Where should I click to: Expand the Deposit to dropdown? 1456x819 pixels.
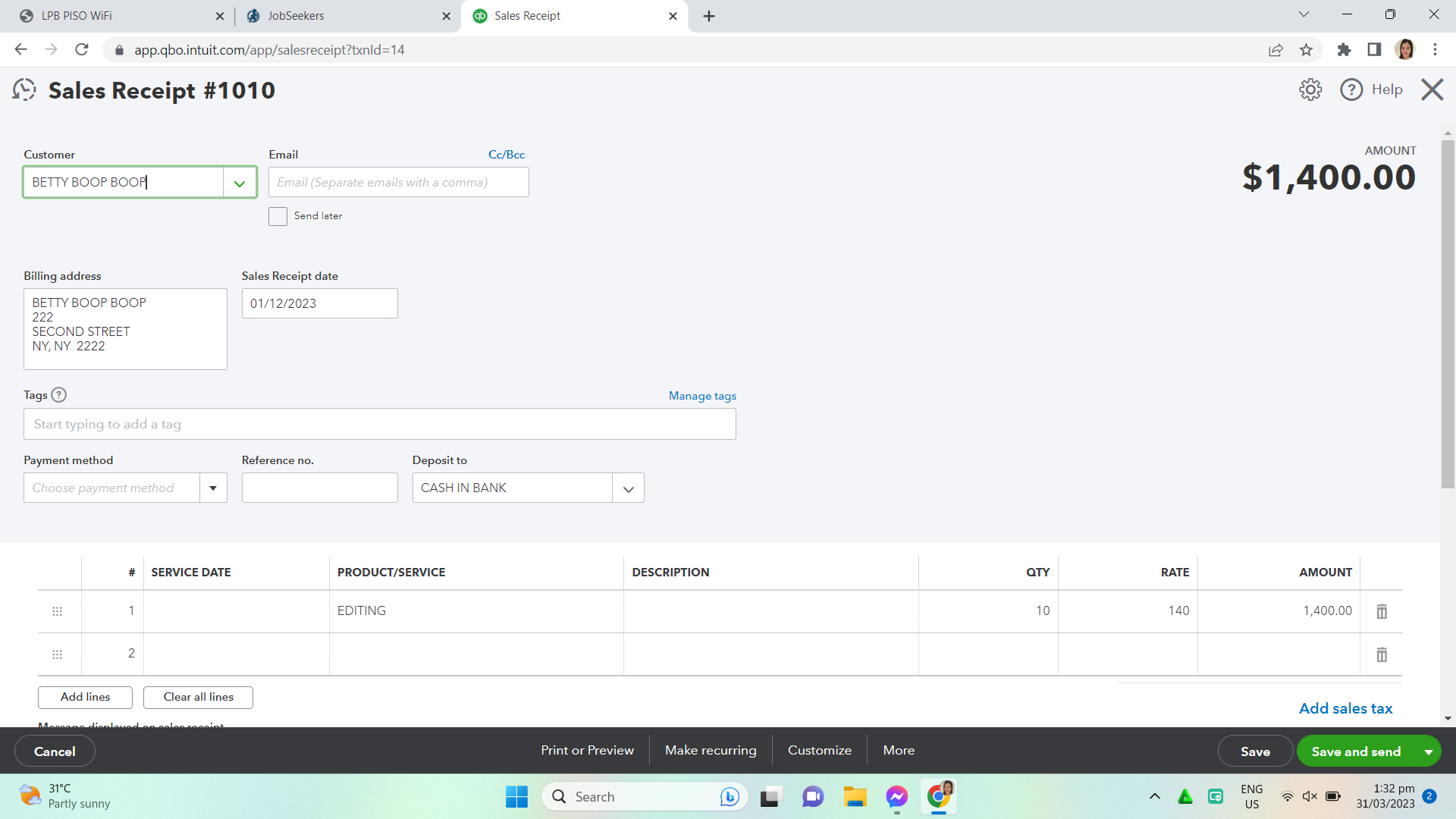[628, 488]
